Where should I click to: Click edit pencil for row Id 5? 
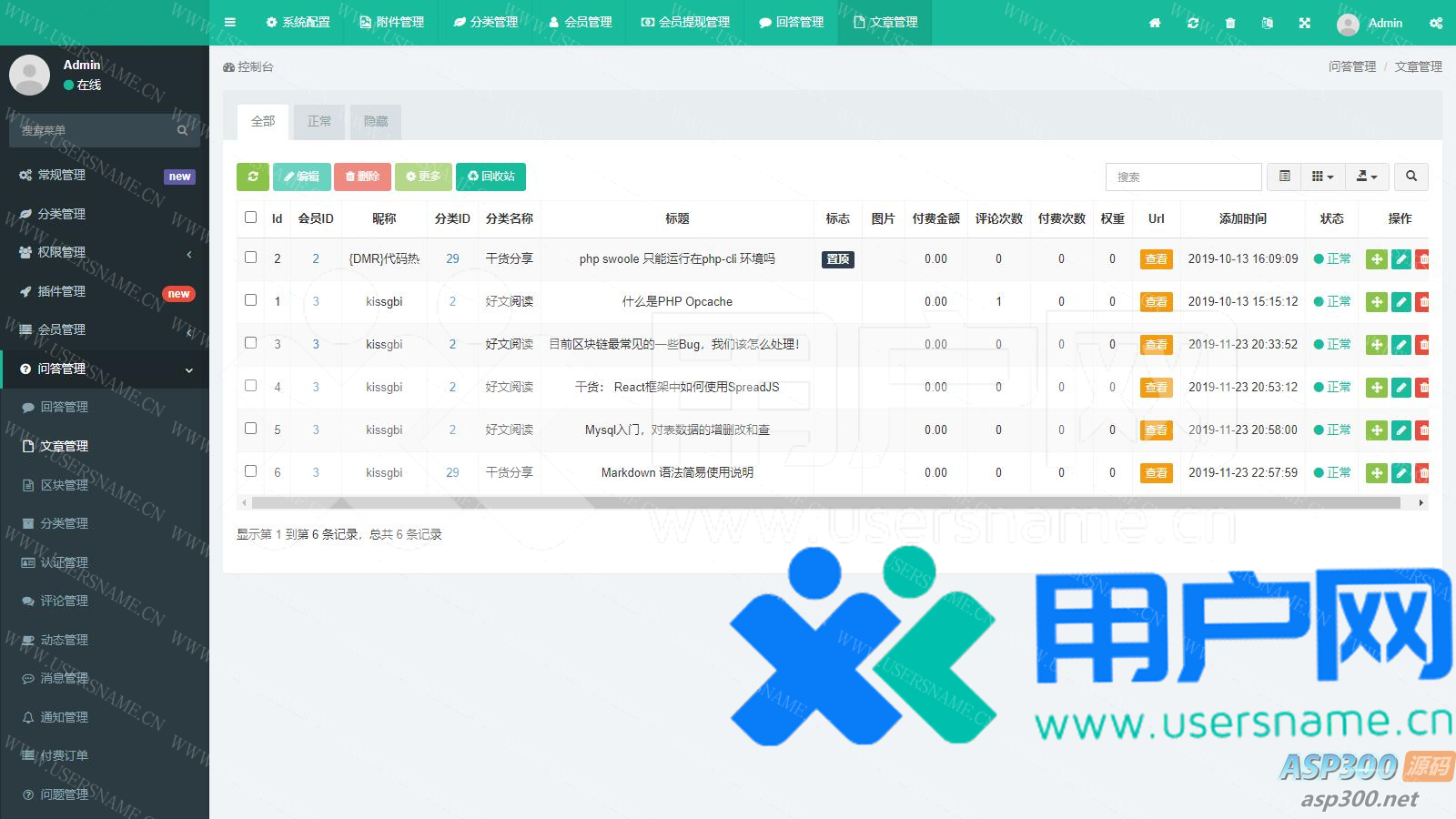tap(1401, 430)
